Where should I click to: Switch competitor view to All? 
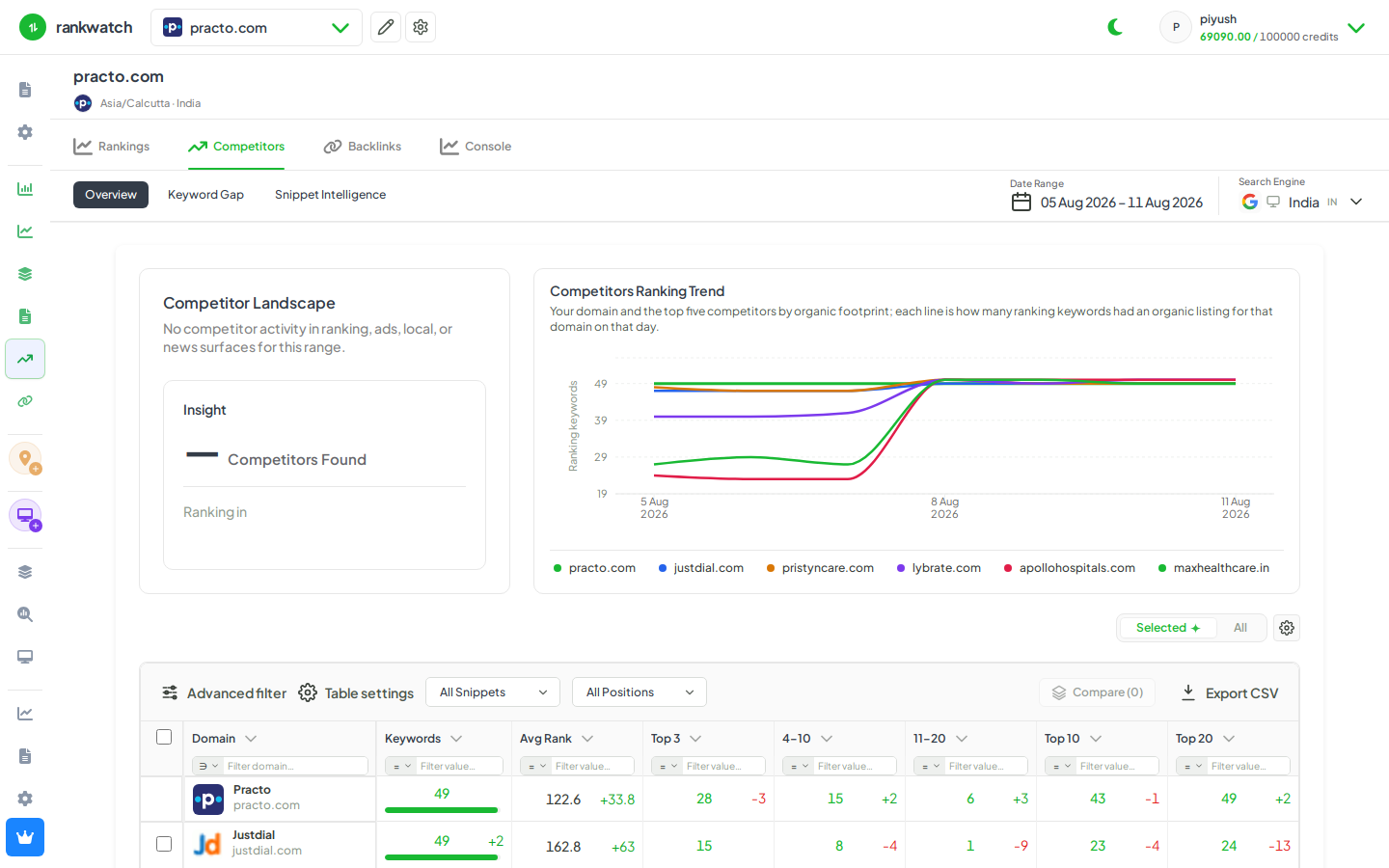coord(1240,628)
